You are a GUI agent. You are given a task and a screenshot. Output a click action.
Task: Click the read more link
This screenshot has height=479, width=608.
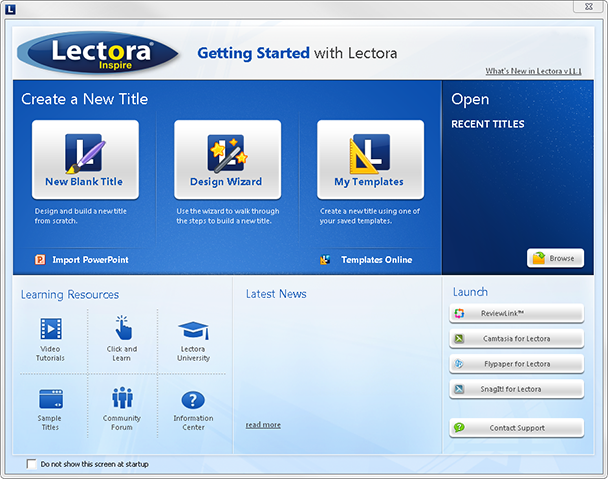pyautogui.click(x=263, y=425)
